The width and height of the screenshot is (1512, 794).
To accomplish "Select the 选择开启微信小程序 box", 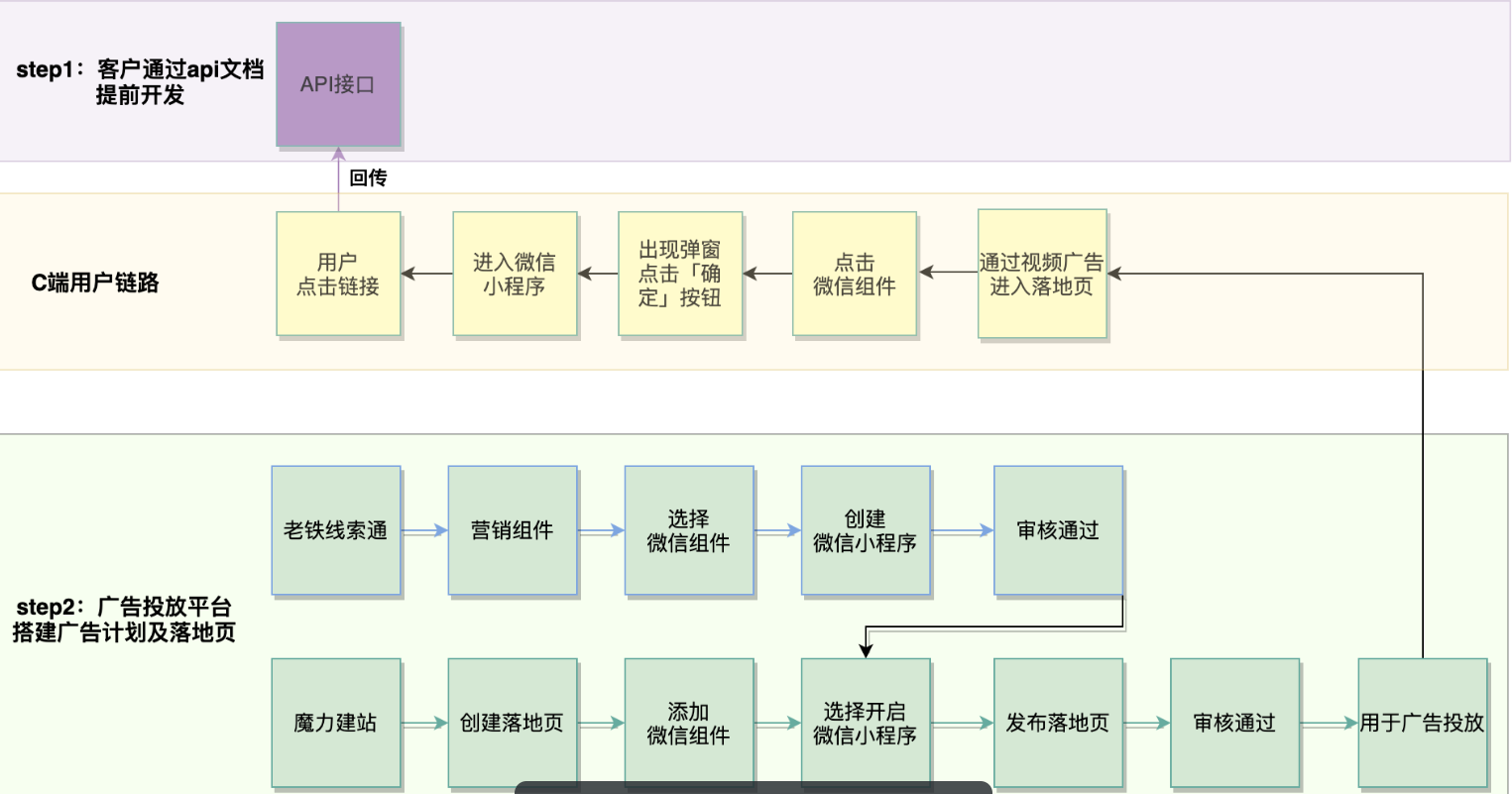I will pyautogui.click(x=865, y=724).
